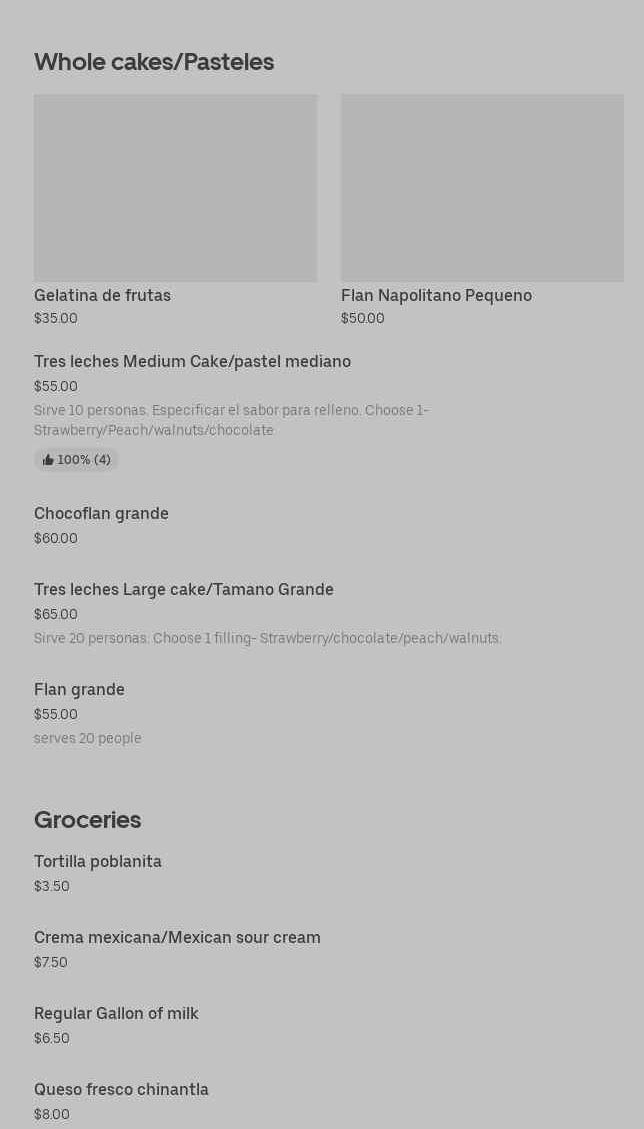Open the Queso fresco chinantla item
Image resolution: width=644 pixels, height=1129 pixels.
[121, 1089]
